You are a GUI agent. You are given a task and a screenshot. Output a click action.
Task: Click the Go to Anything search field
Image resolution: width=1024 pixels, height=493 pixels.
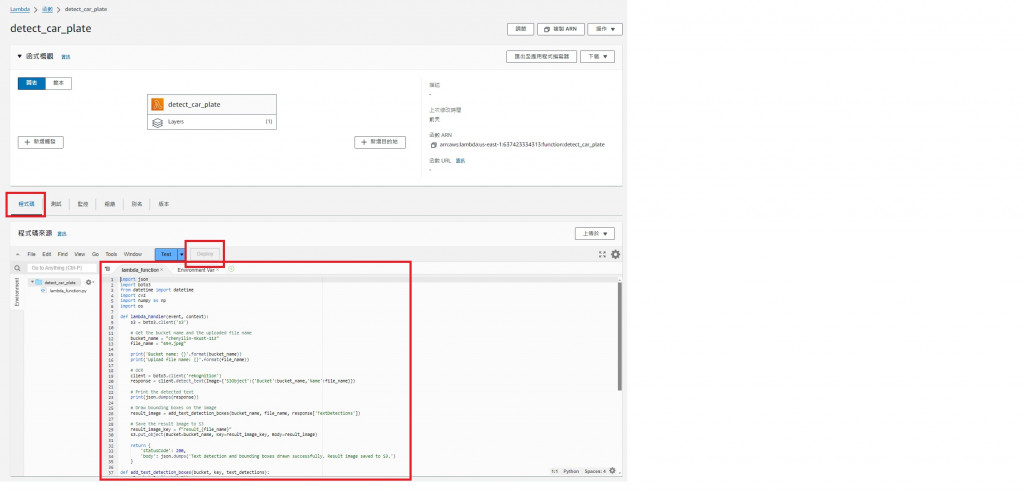point(61,268)
